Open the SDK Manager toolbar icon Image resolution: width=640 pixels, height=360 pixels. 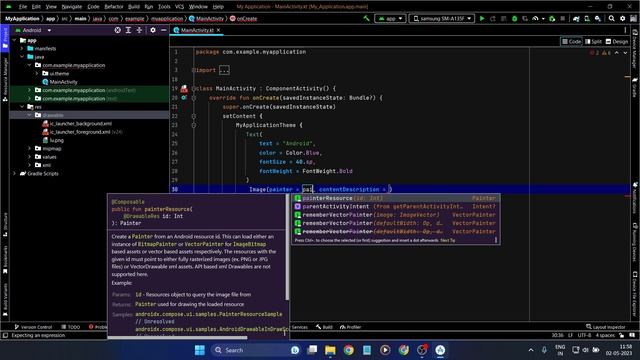point(598,18)
